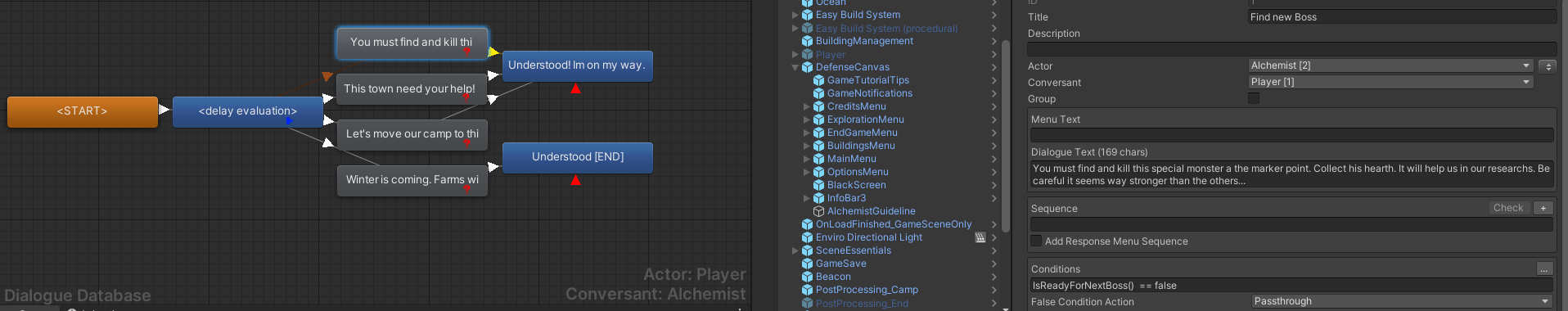Click the Dialogue Text field
Viewport: 1568px width, 311px height.
[x=1292, y=174]
